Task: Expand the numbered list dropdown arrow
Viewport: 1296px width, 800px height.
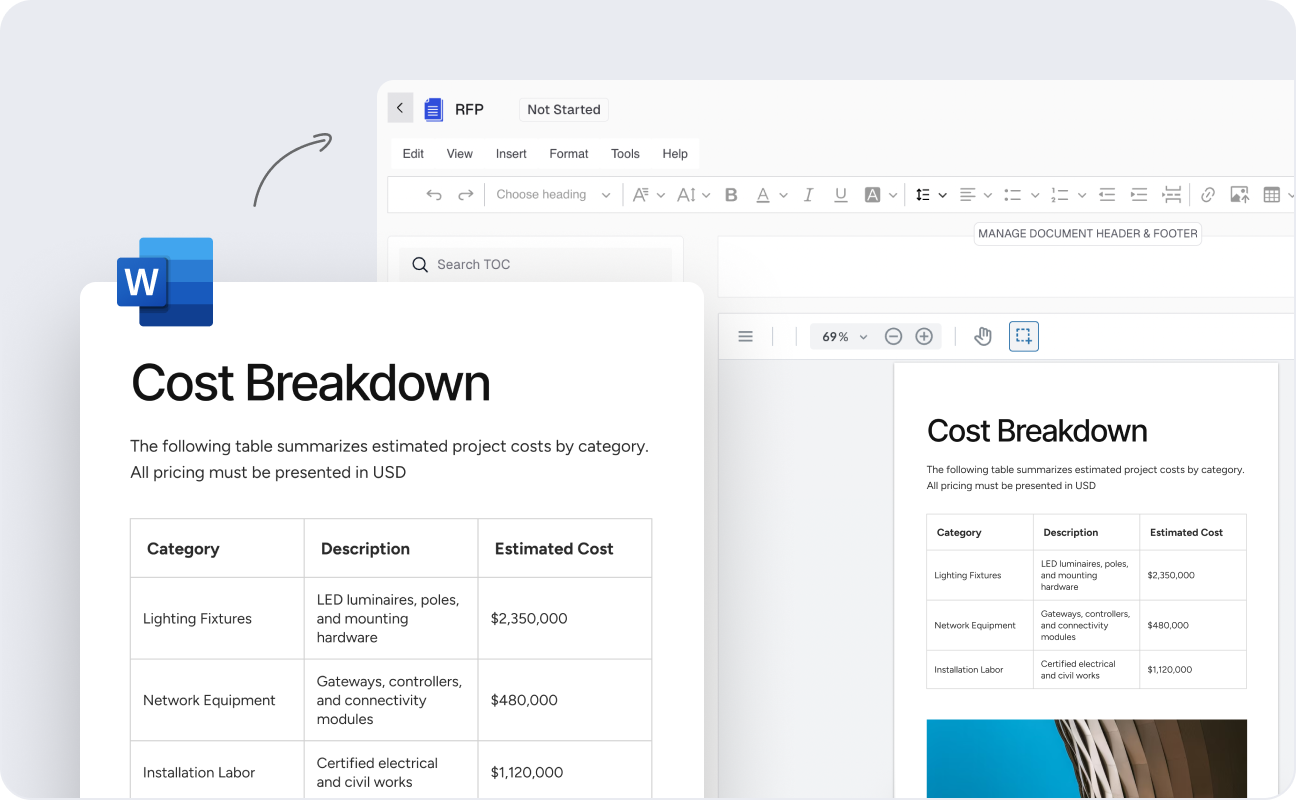Action: click(1082, 196)
